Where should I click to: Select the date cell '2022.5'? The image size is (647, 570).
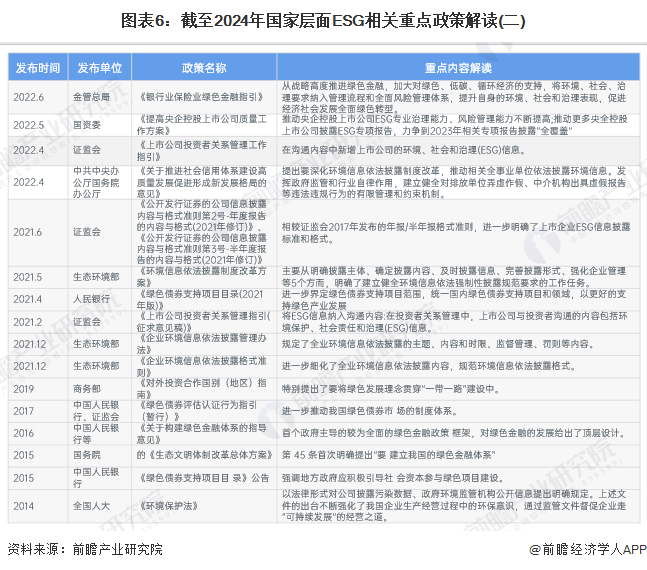(x=28, y=125)
